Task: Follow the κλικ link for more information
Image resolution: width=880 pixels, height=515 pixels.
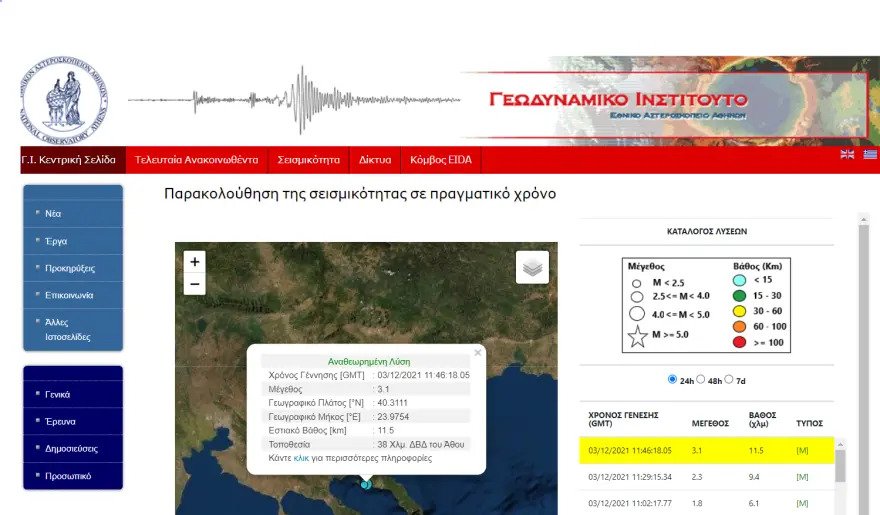Action: click(301, 458)
